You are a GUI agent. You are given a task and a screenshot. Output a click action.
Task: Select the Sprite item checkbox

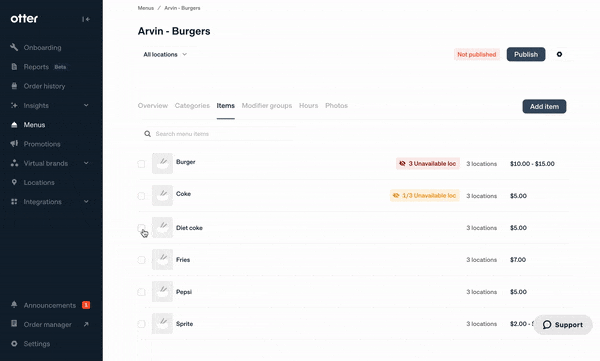[x=141, y=324]
